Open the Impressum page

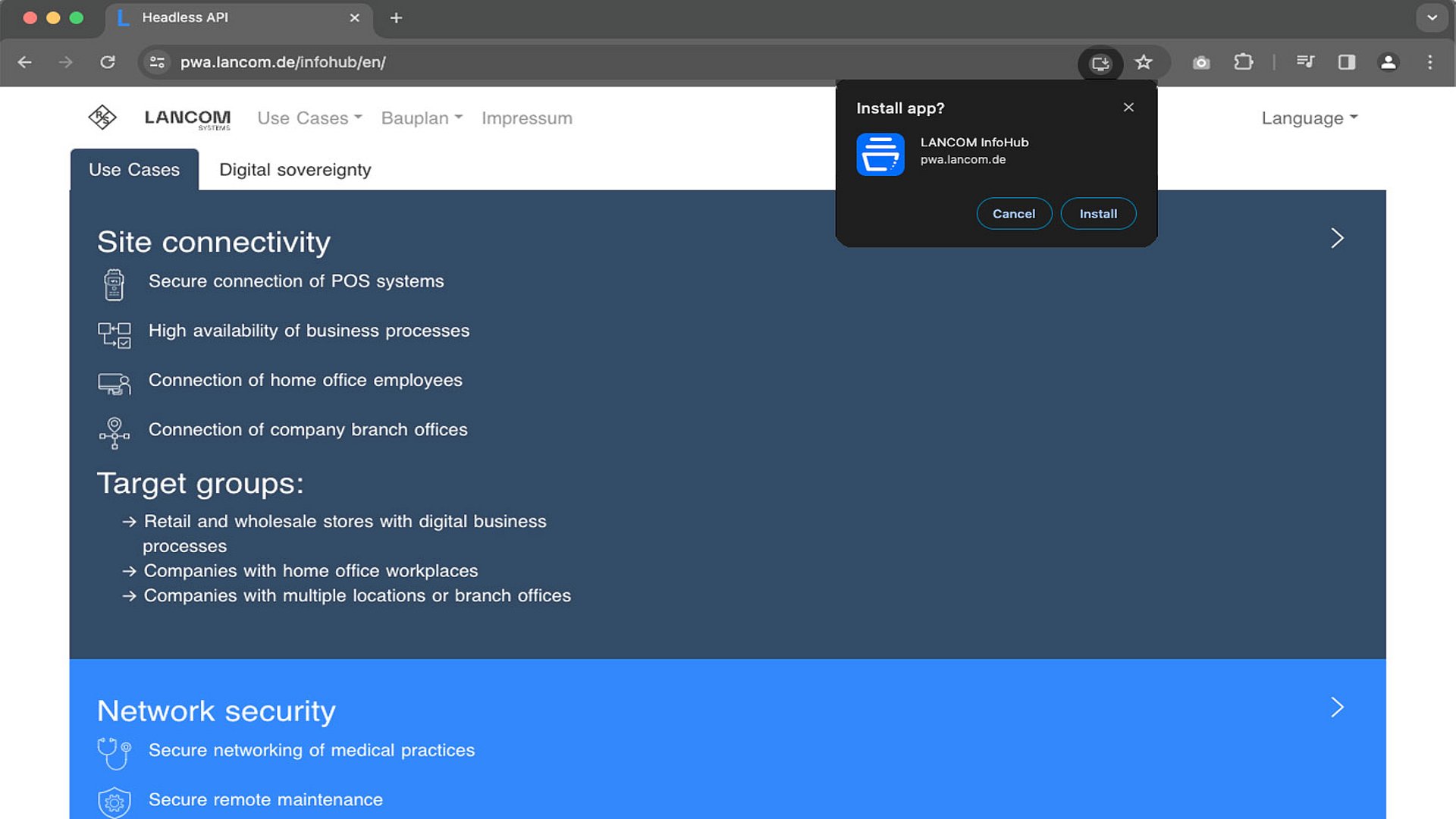pos(526,118)
